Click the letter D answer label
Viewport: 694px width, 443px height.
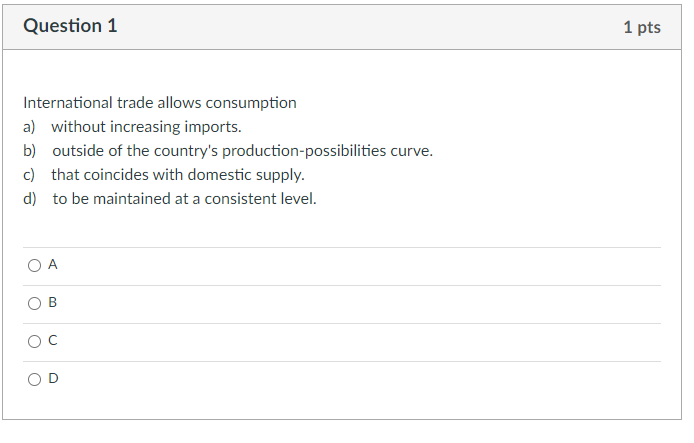[x=53, y=379]
